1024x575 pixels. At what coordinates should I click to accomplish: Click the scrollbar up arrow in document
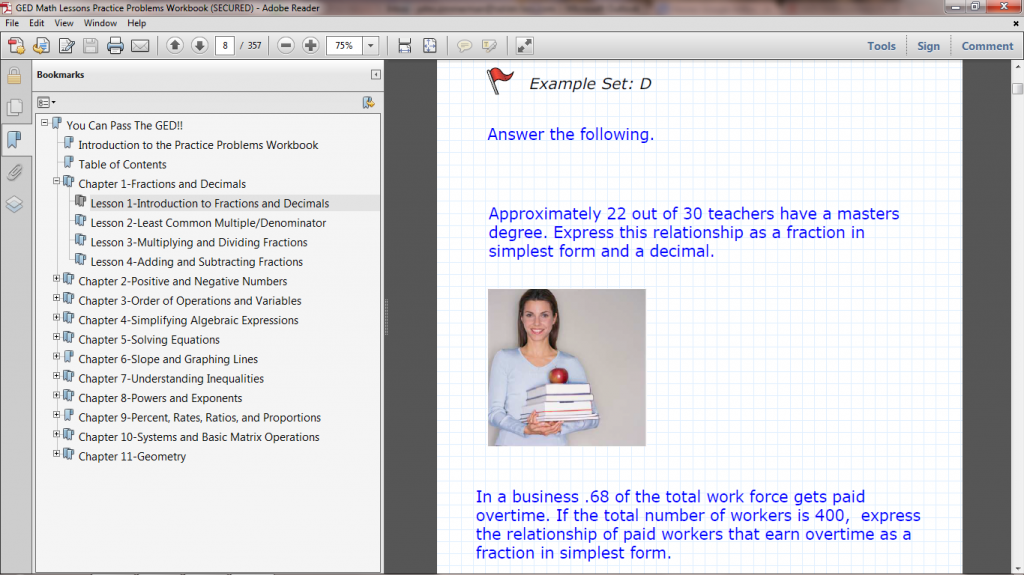tap(1017, 67)
